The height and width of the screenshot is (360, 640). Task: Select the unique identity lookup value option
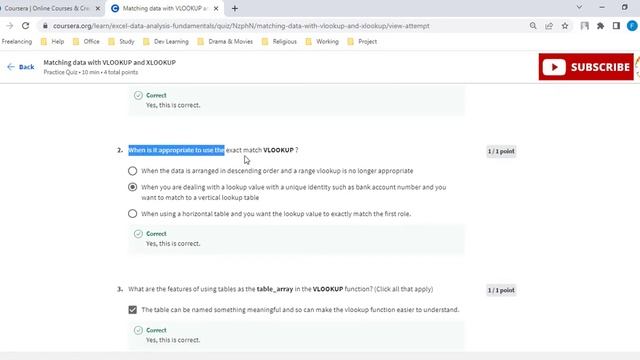click(132, 187)
